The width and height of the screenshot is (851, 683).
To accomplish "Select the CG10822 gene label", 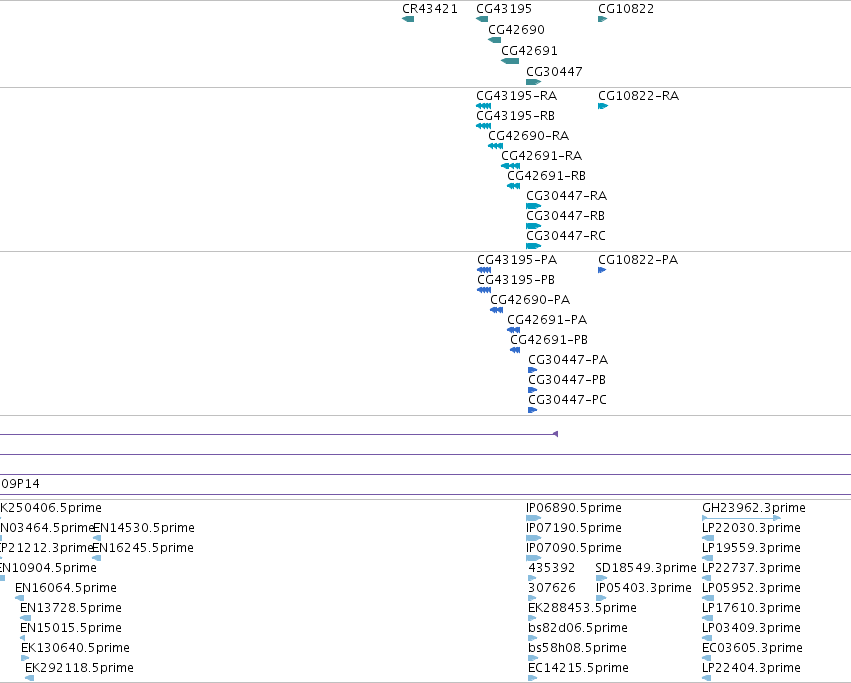I will [x=626, y=9].
